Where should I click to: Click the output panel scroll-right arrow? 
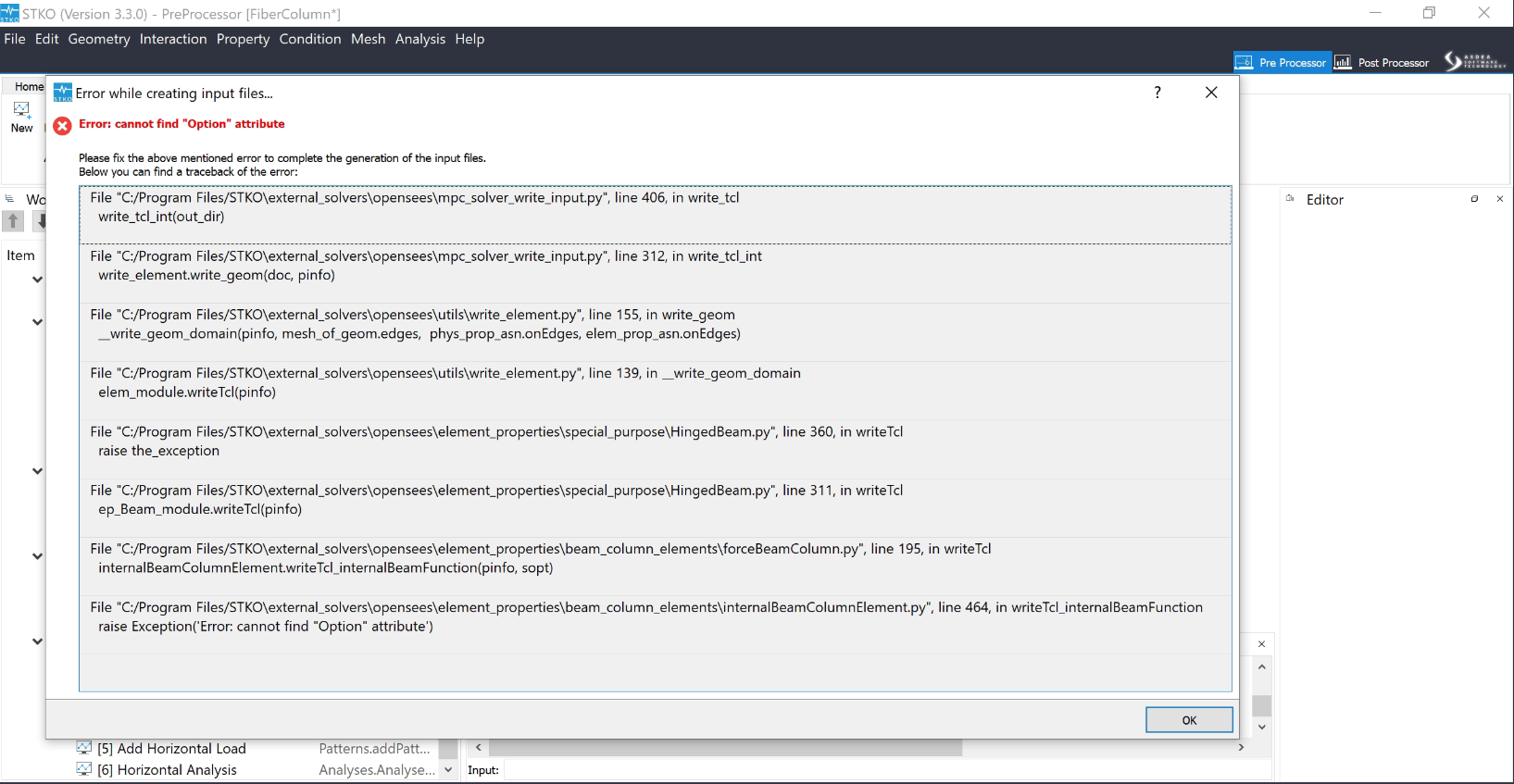coord(1241,747)
